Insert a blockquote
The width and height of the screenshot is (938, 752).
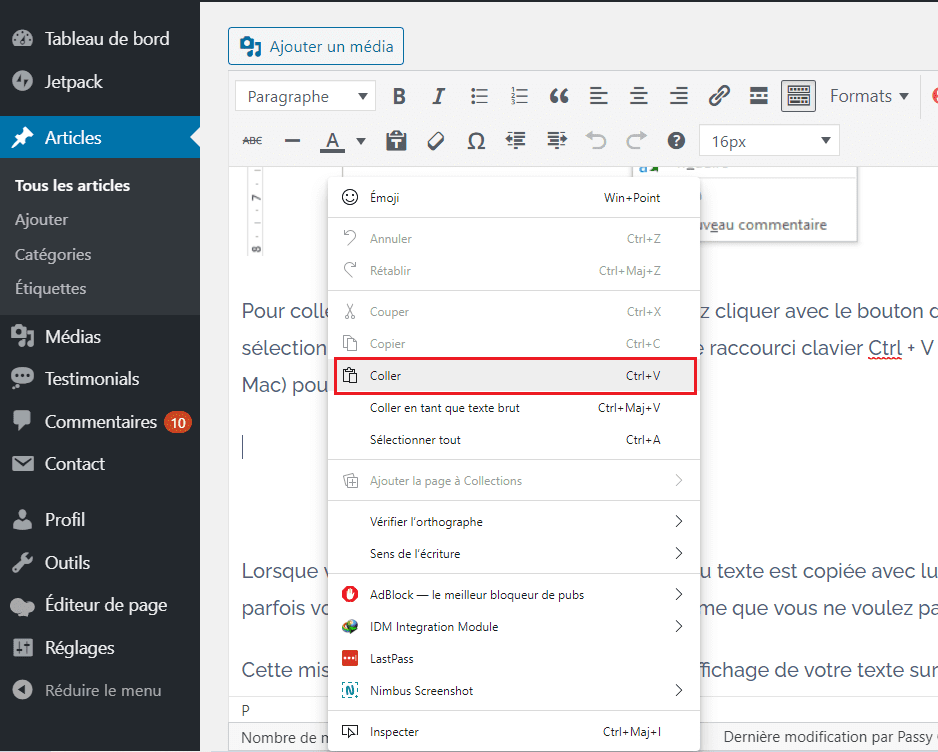(x=558, y=95)
